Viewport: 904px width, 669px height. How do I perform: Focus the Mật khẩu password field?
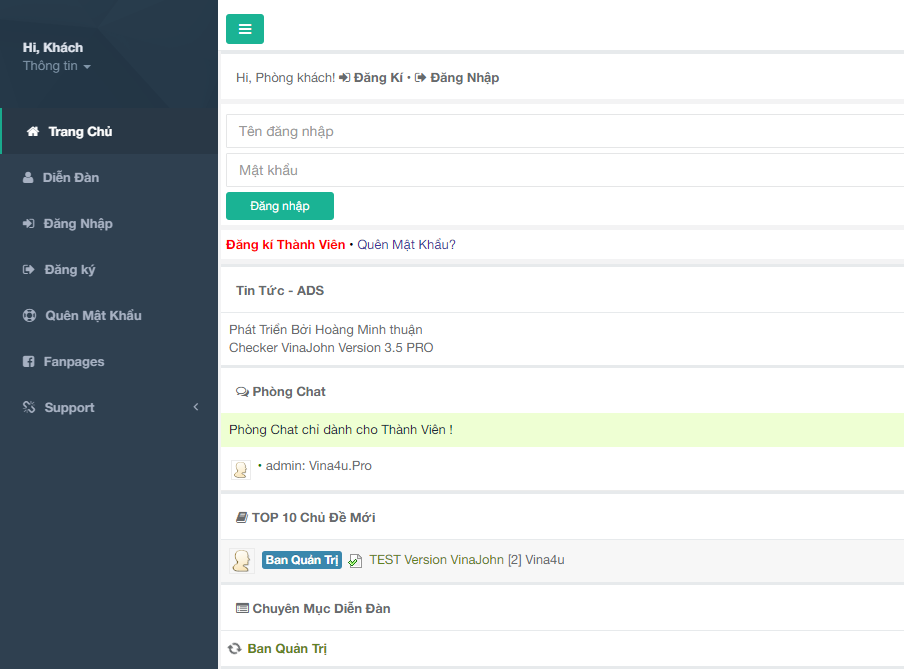tap(565, 170)
